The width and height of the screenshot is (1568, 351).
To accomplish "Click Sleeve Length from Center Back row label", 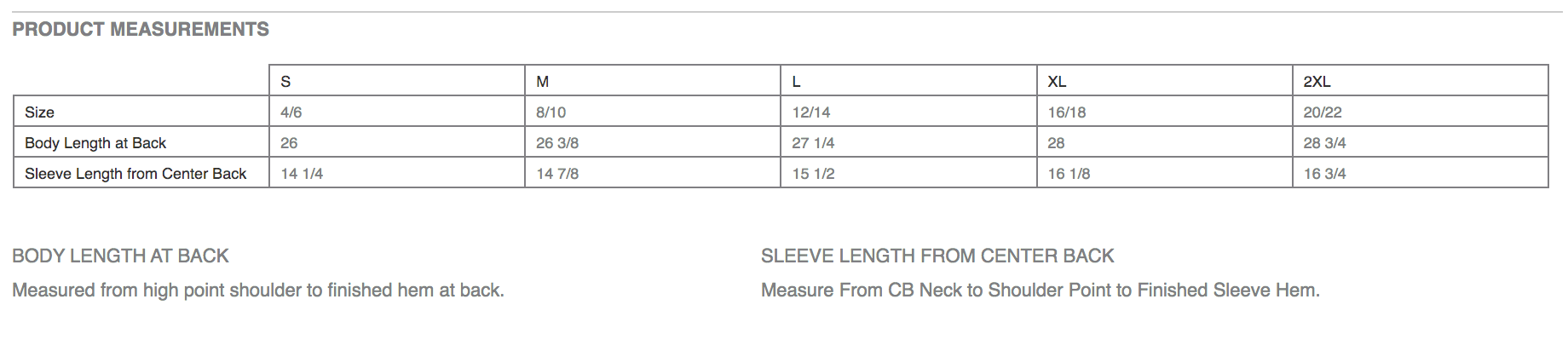I will pyautogui.click(x=135, y=174).
